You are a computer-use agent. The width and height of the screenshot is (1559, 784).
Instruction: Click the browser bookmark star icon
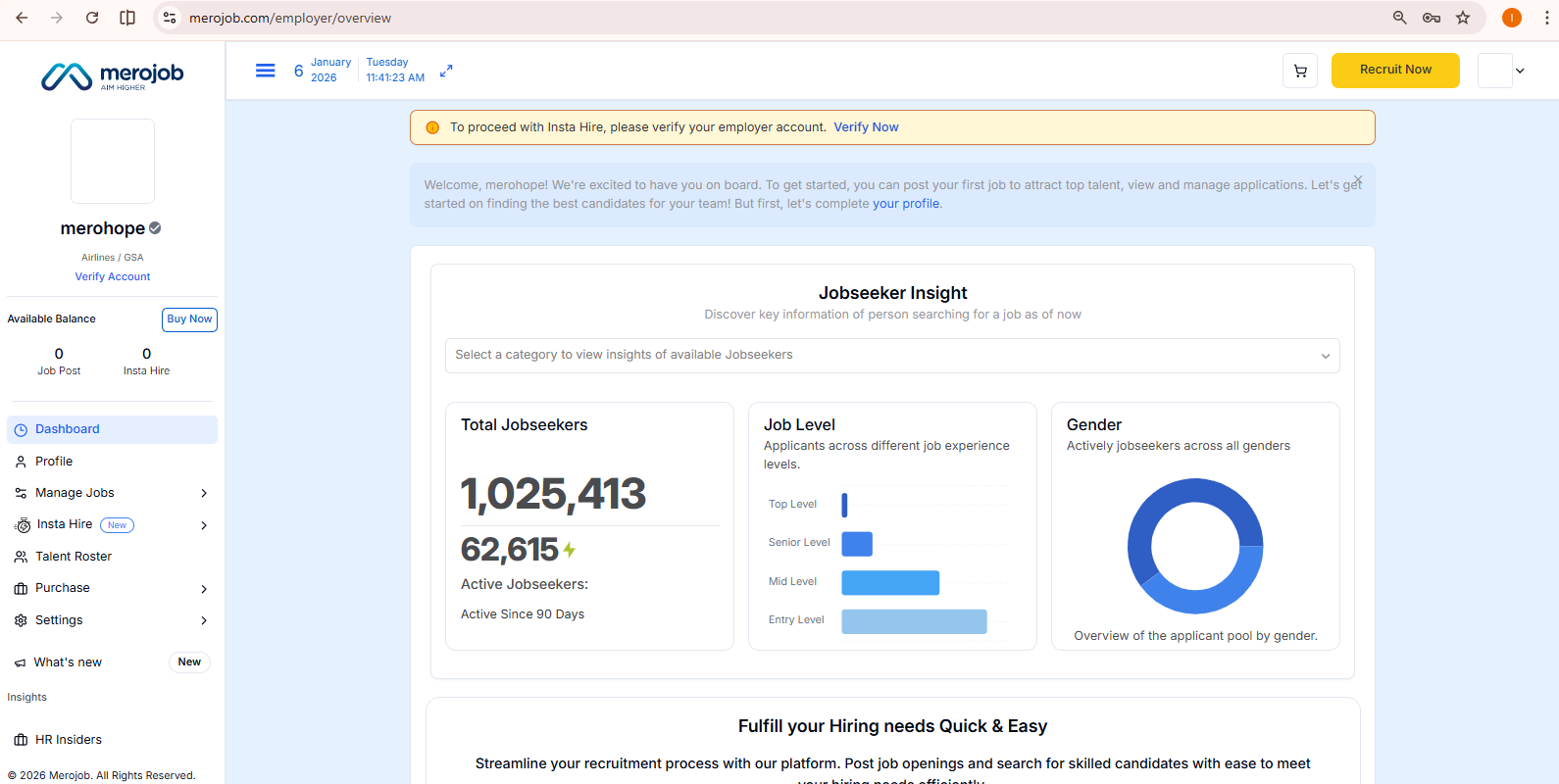click(1463, 18)
